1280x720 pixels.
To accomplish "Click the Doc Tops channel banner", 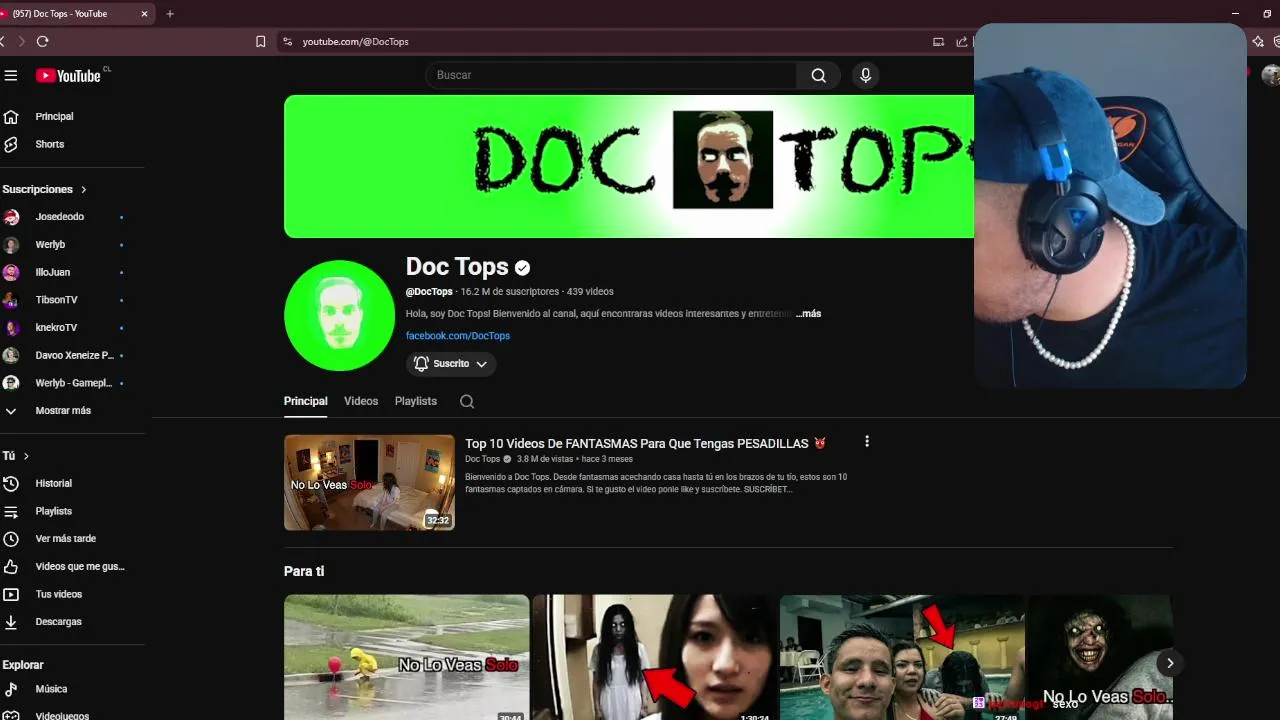I will point(629,166).
